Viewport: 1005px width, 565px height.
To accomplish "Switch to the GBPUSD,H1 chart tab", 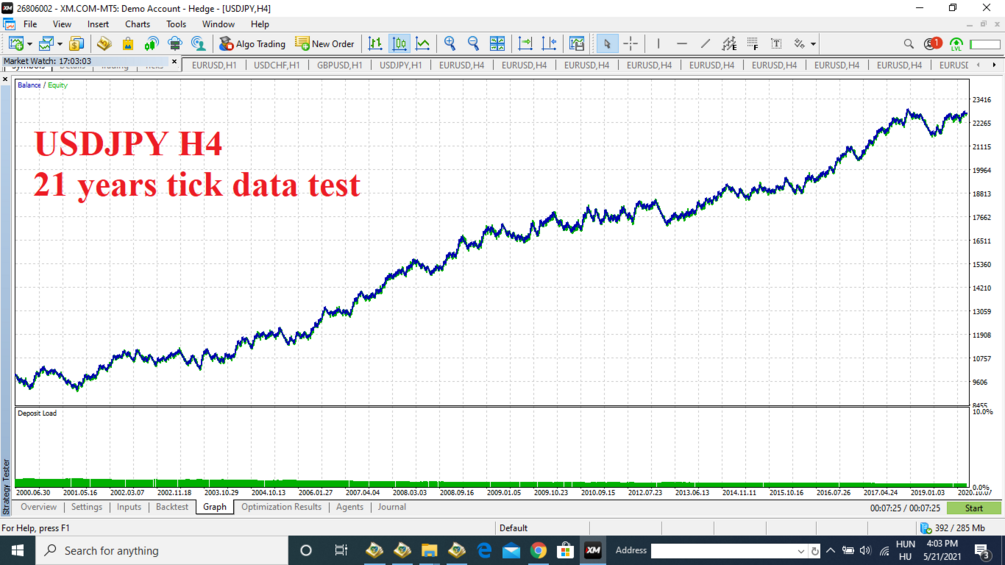I will pos(339,65).
